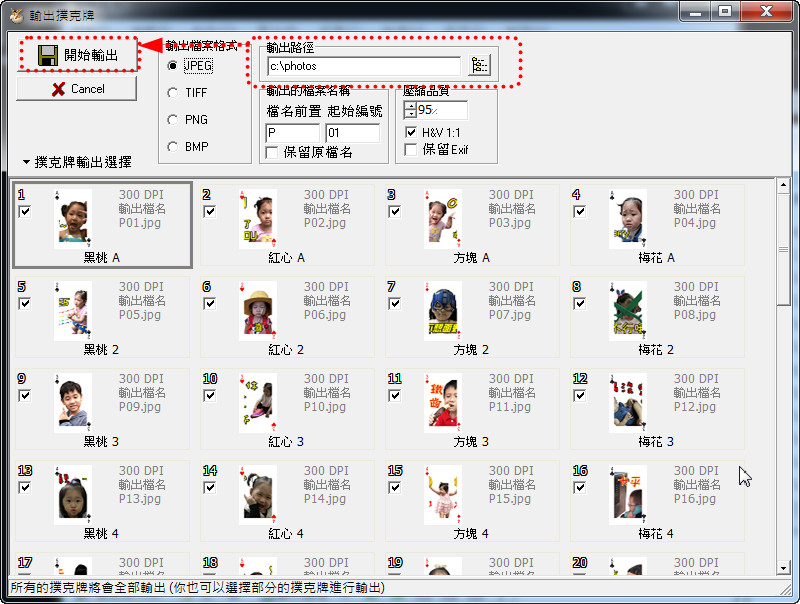
Task: Uncheck card 2 紅心 A checkbox
Action: [209, 211]
